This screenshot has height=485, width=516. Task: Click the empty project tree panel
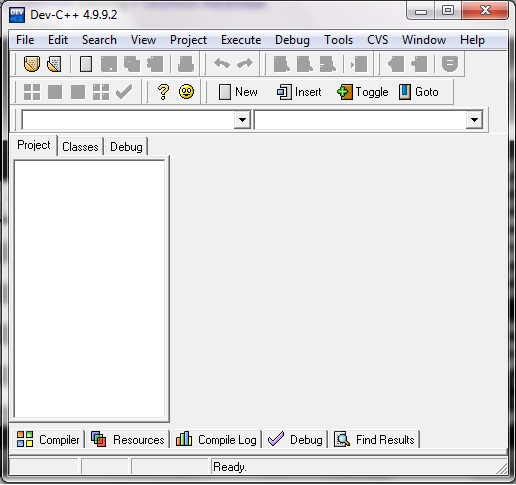coord(89,289)
